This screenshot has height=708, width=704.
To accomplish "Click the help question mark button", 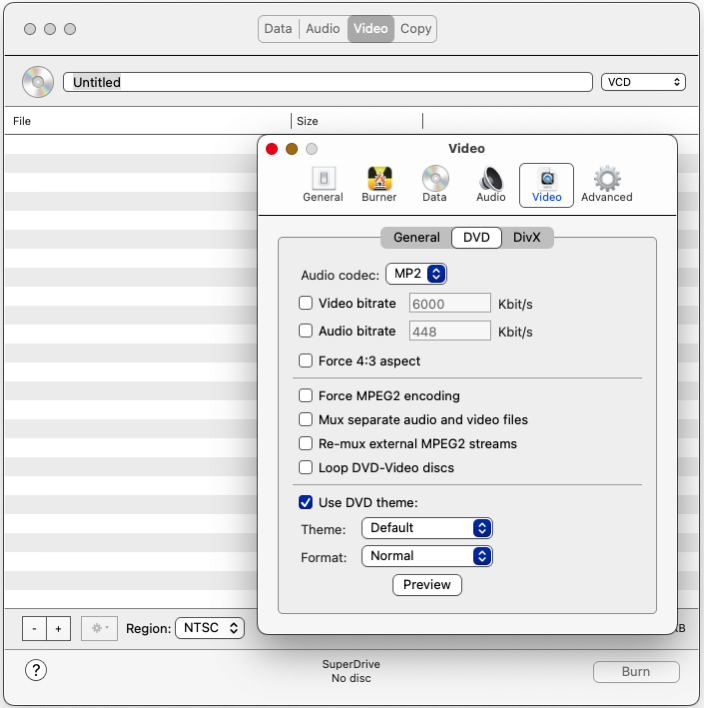I will point(36,670).
